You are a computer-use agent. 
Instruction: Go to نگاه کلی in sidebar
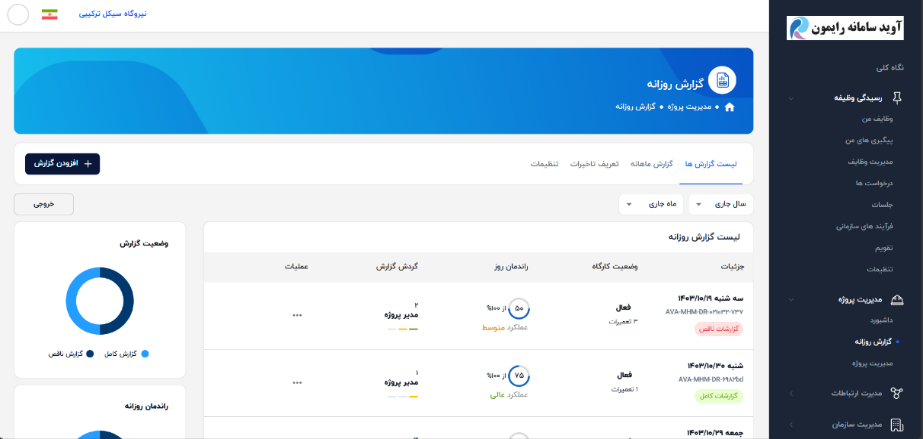(x=890, y=68)
